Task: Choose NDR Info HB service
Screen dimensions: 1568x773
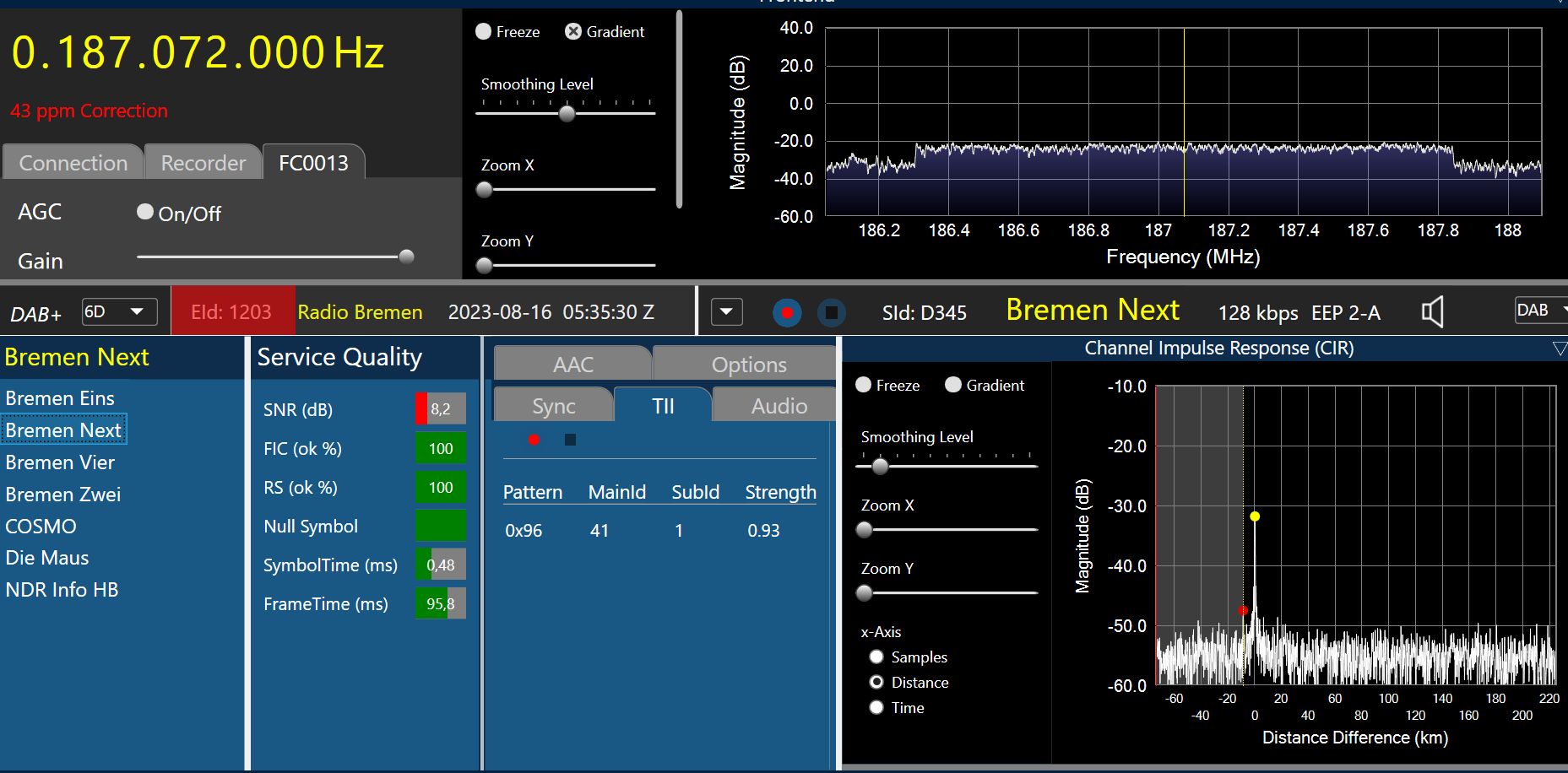Action: [62, 590]
